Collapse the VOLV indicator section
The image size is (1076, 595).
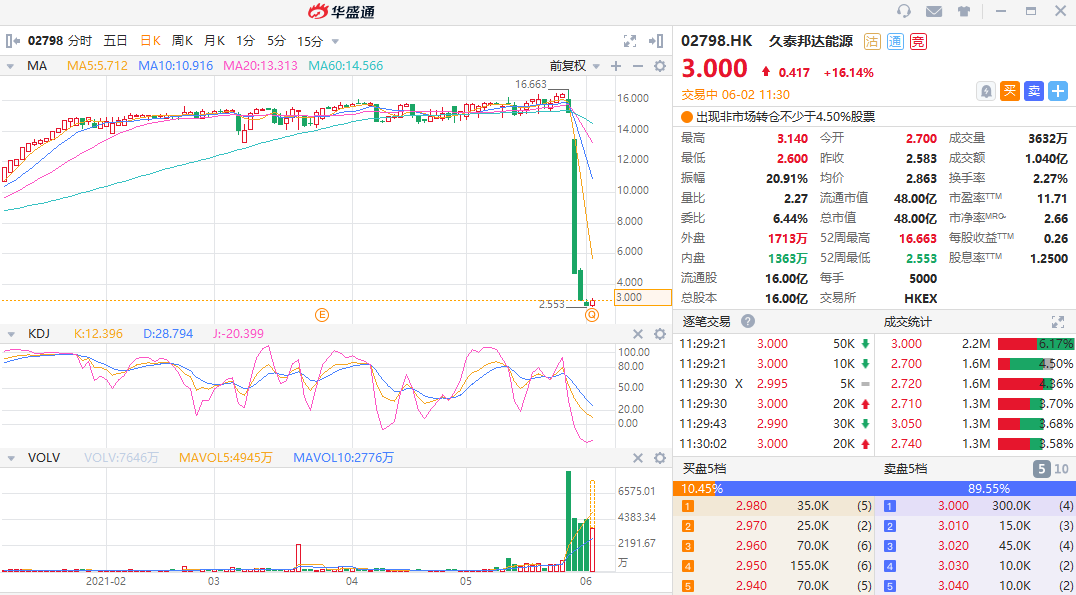click(11, 458)
